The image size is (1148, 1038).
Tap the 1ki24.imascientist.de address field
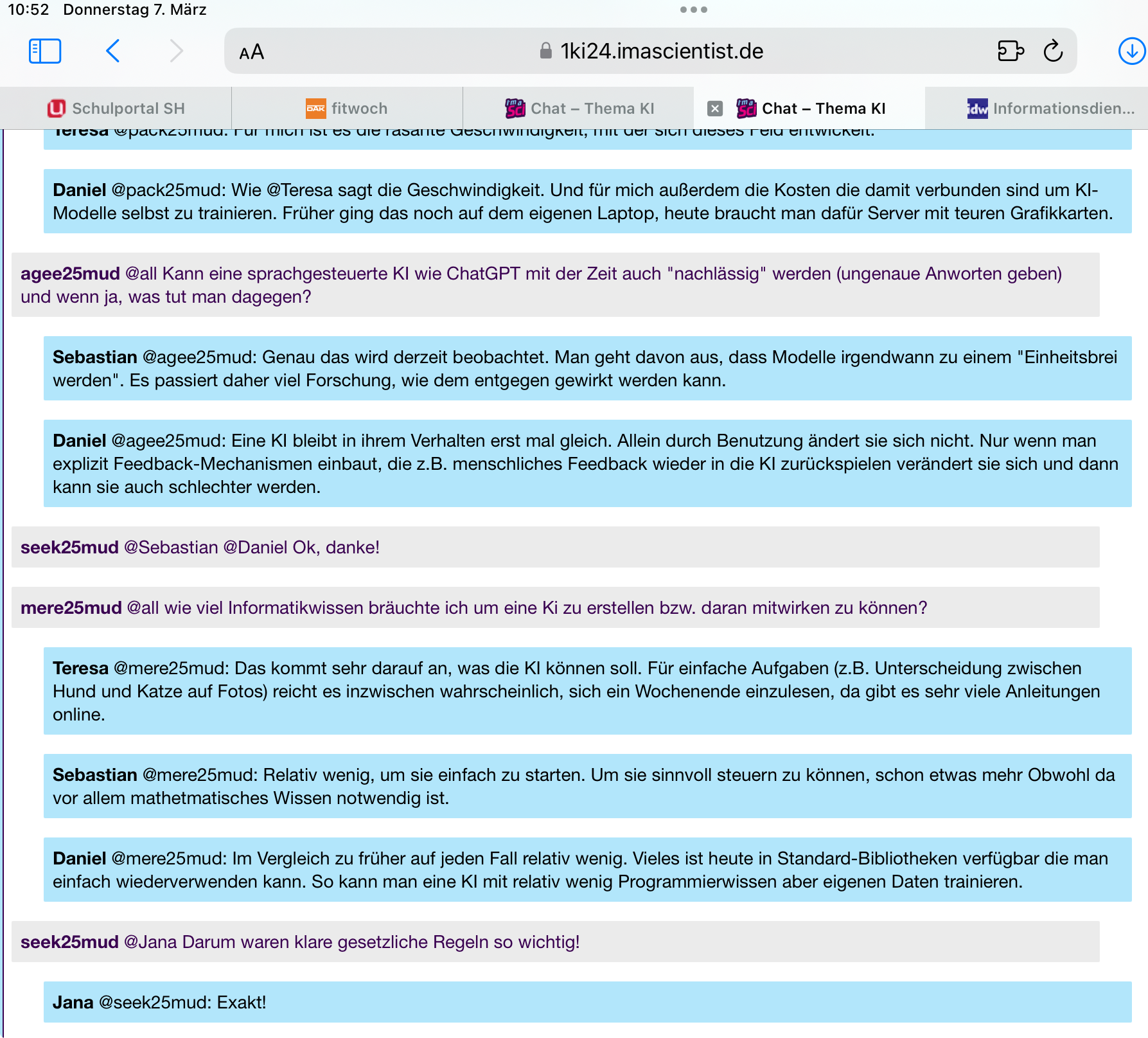[x=651, y=51]
